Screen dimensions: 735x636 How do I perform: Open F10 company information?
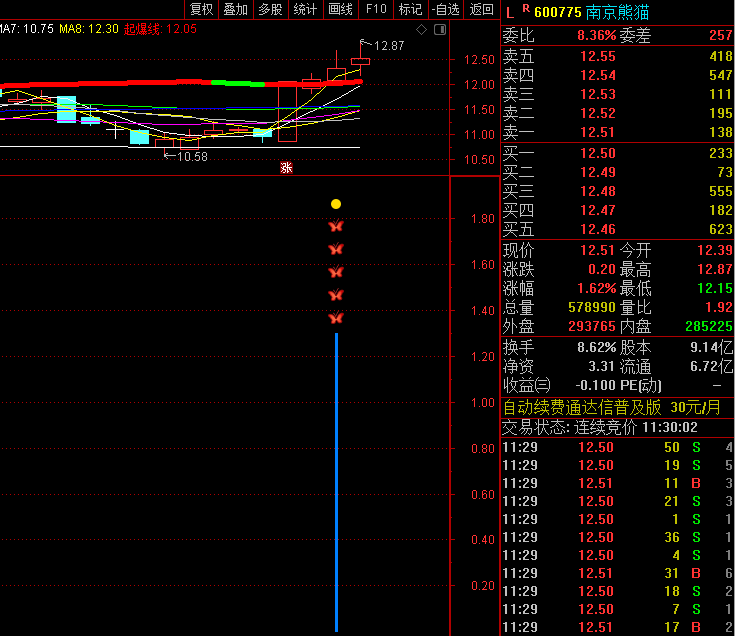pos(375,10)
